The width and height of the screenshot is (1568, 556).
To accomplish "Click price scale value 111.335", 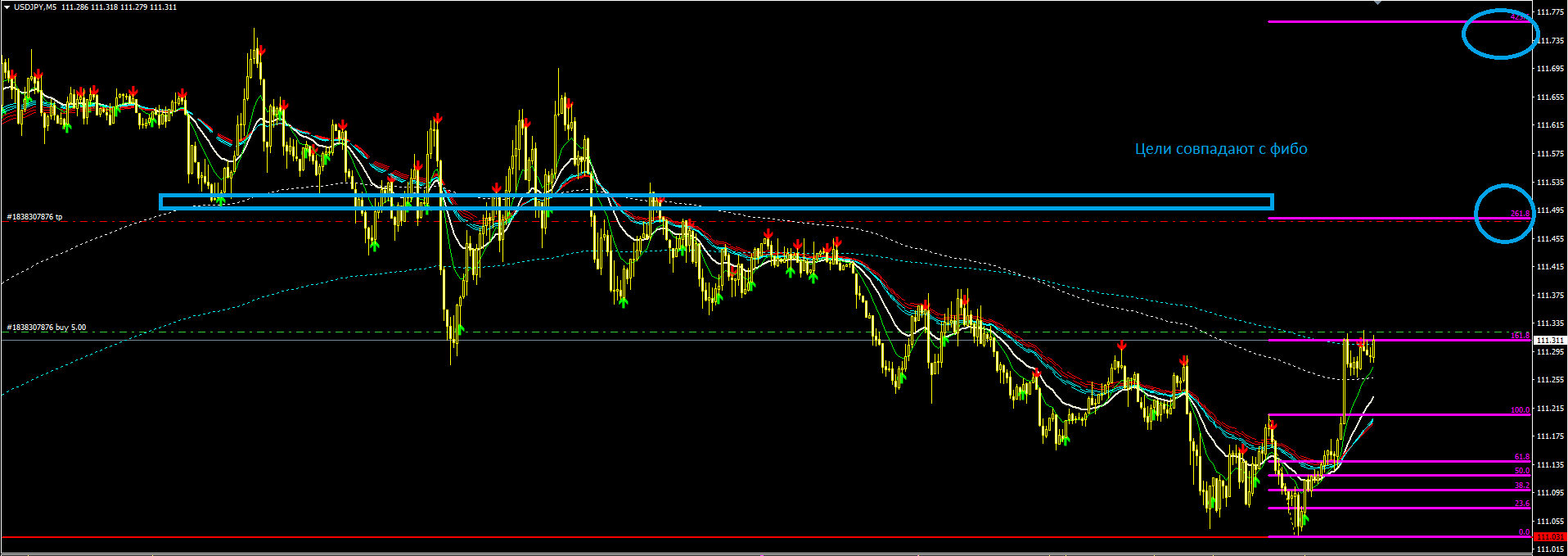I will coord(1550,324).
